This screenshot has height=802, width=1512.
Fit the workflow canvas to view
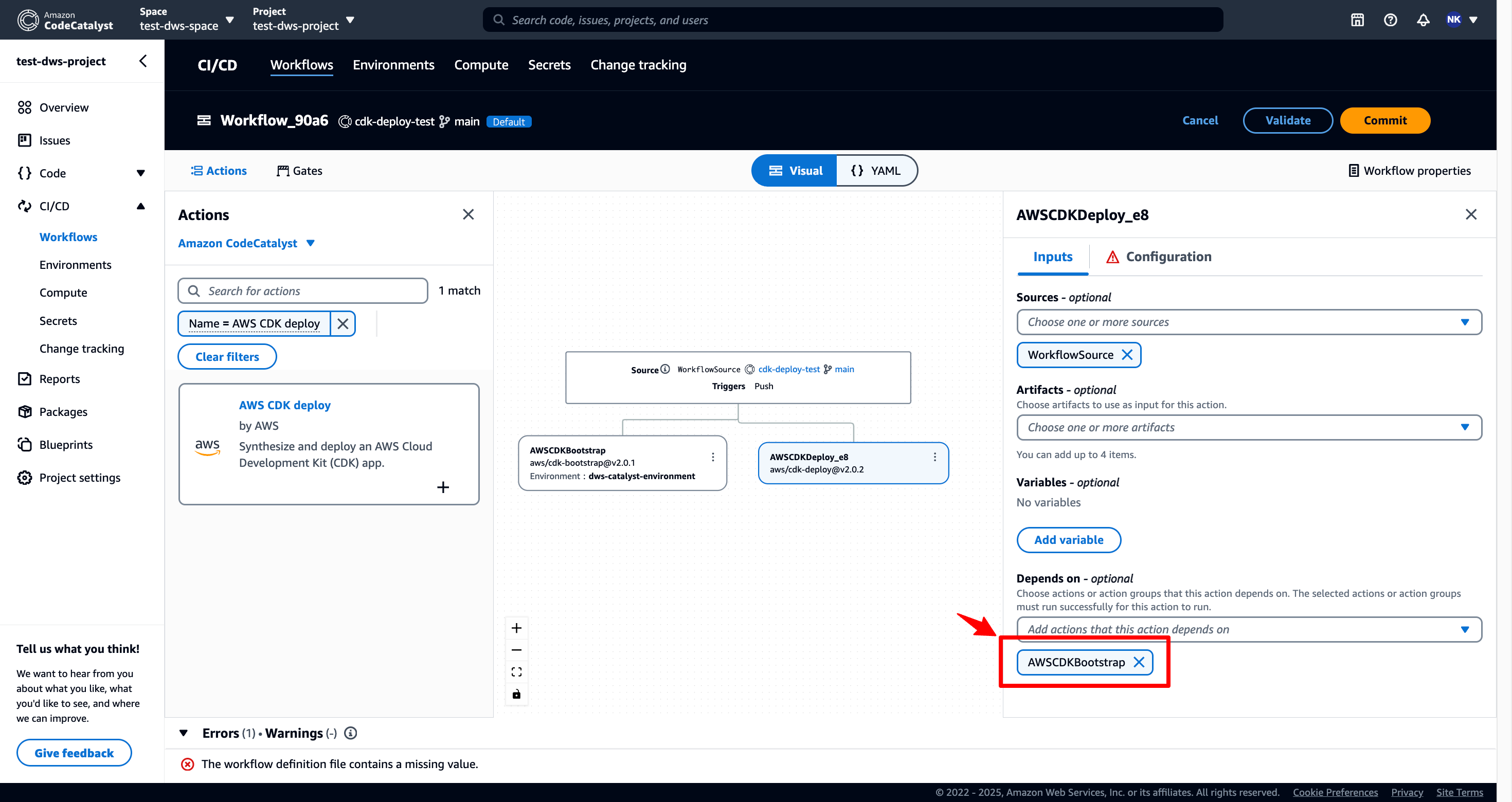click(x=516, y=672)
